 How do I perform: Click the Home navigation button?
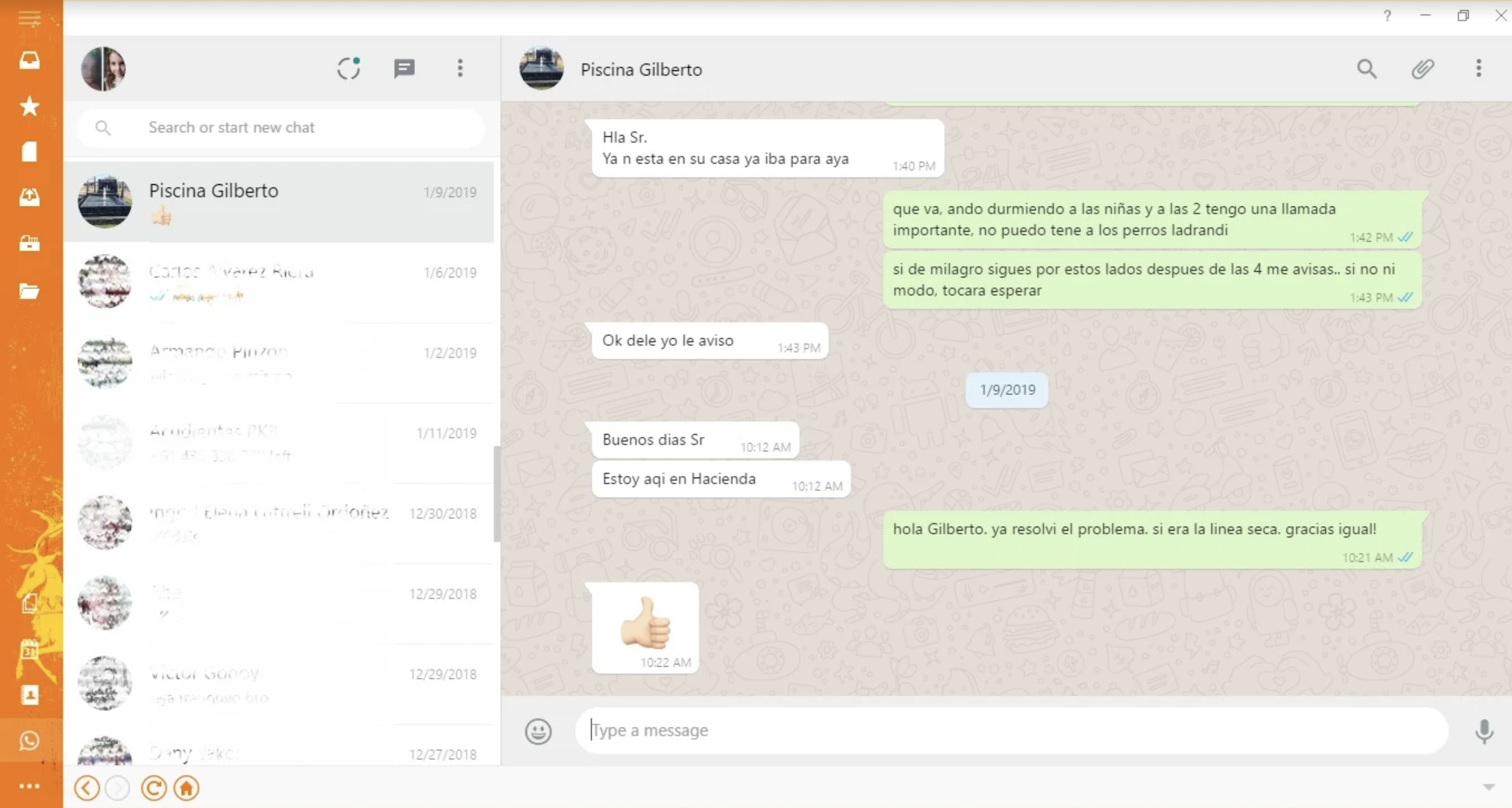[187, 788]
